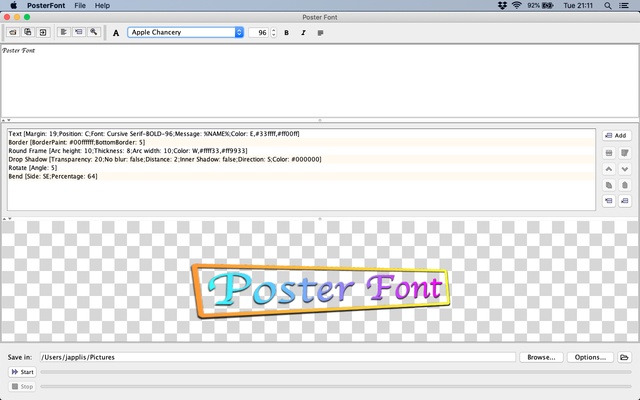Screen dimensions: 640x400
Task: Select the Rotate [Angle: 5] row
Action: pos(301,168)
